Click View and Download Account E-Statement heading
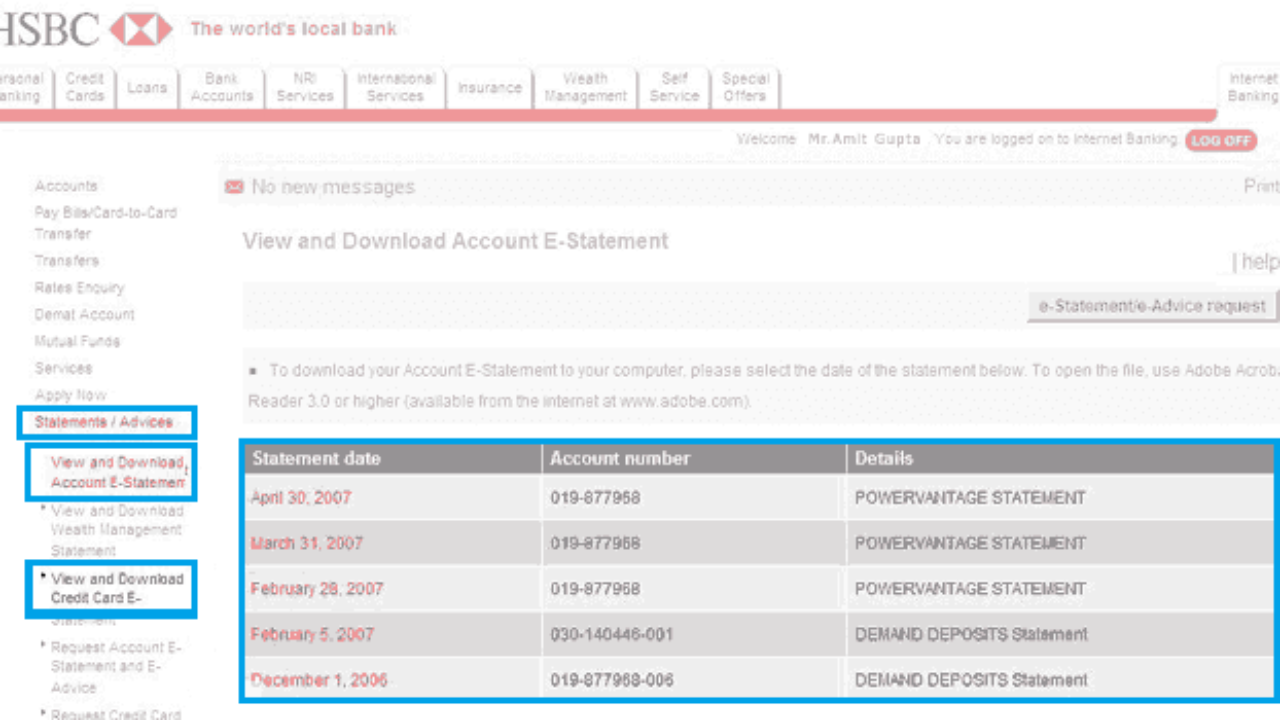1280x720 pixels. (455, 241)
